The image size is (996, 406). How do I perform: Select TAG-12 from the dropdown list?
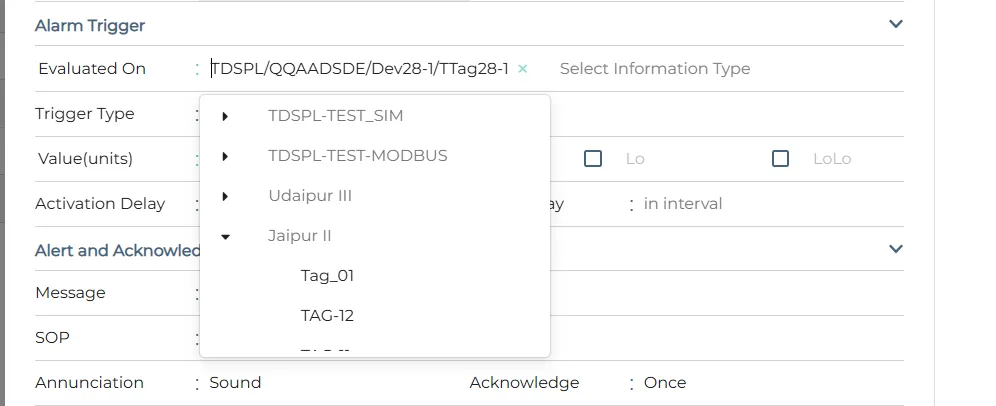327,316
